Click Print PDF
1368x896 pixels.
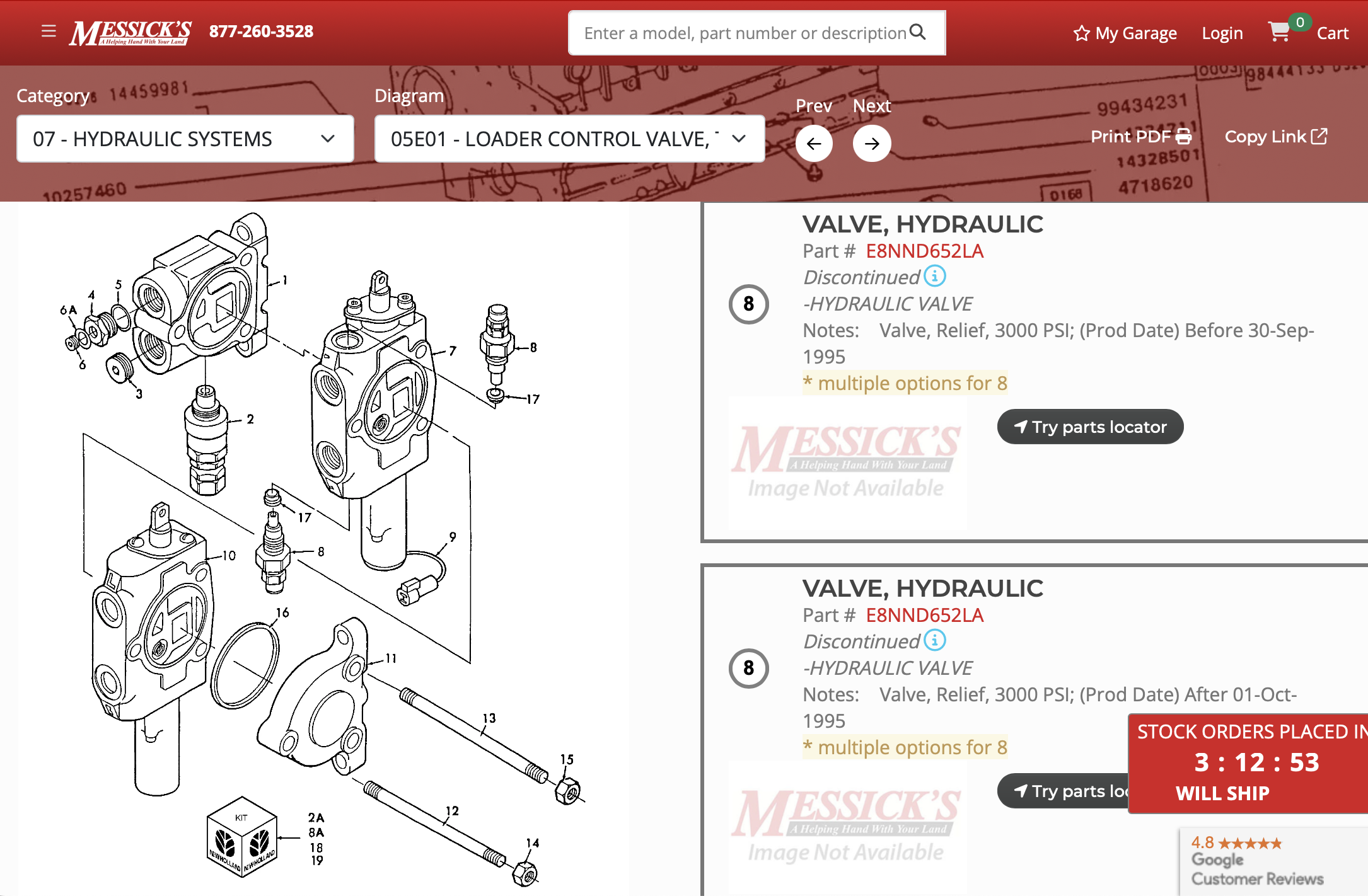pos(1141,137)
